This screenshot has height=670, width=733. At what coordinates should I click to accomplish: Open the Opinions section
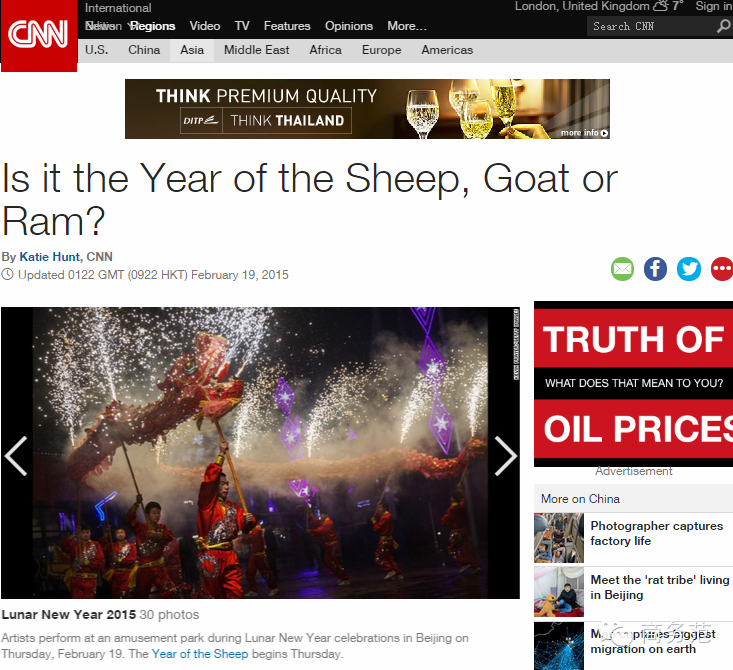[x=349, y=26]
